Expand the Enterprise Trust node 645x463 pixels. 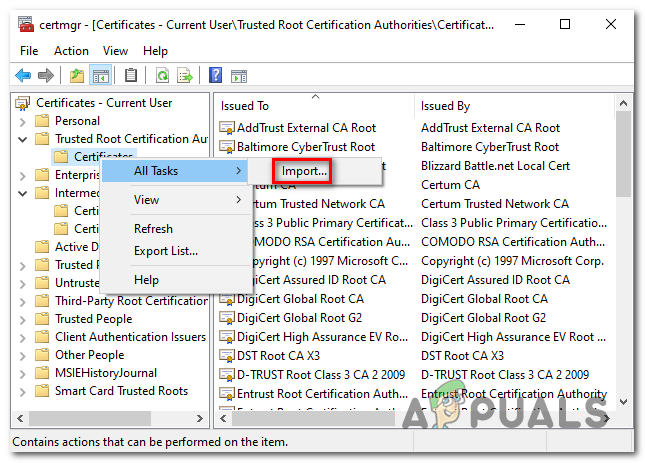23,176
